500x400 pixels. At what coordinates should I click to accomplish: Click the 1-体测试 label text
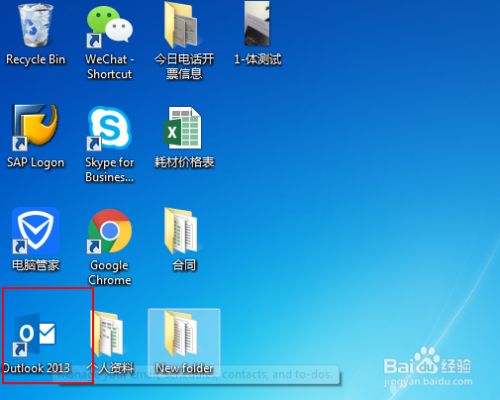pos(258,60)
